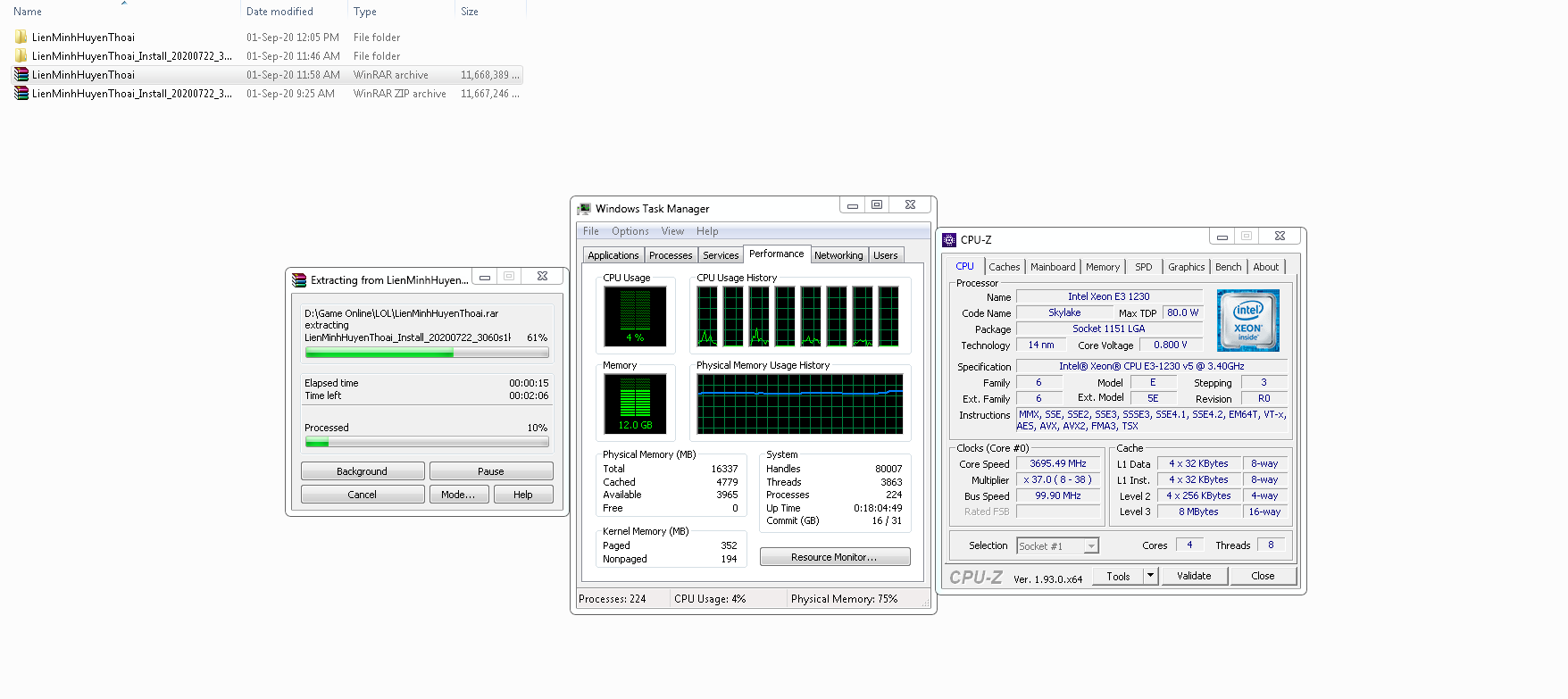Minimize the Windows Task Manager window

pos(853,205)
